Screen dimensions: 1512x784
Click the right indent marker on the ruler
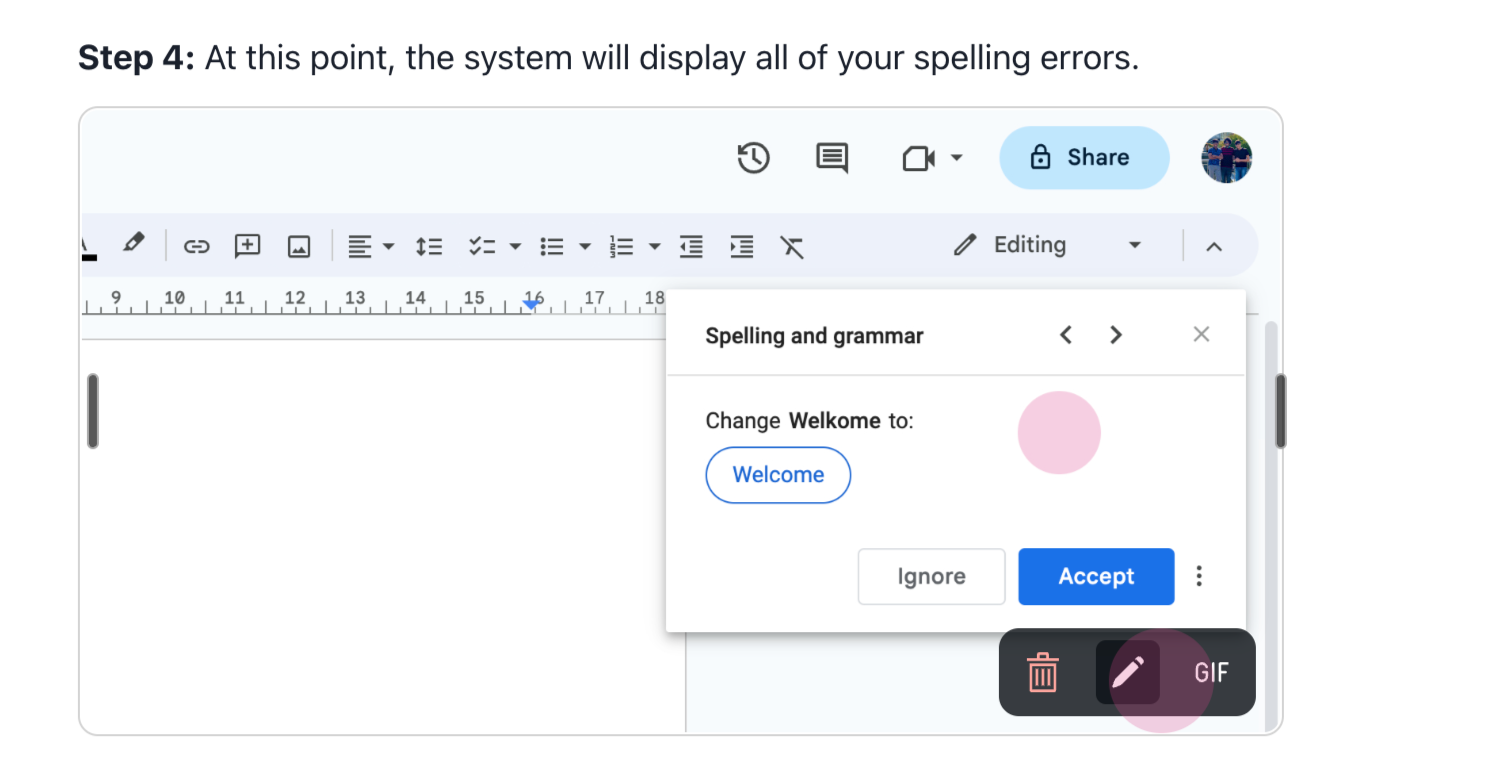[532, 304]
